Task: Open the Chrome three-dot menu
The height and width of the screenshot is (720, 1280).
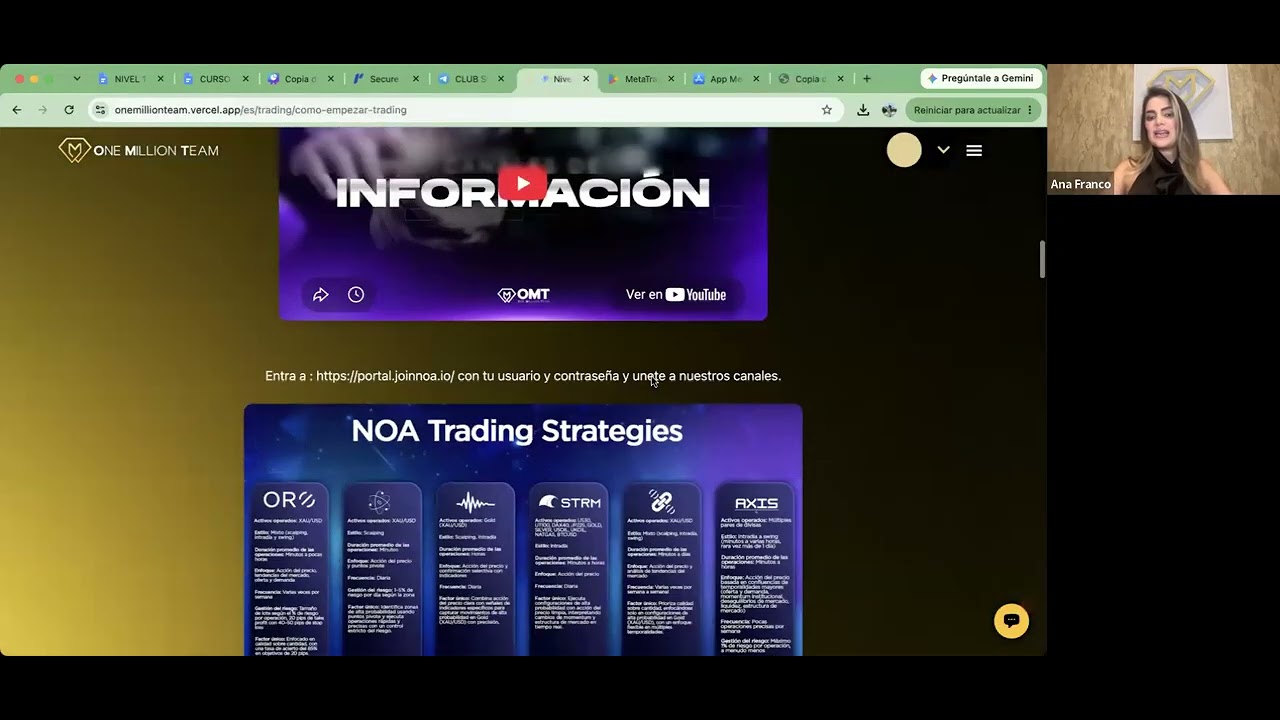Action: [x=1030, y=110]
